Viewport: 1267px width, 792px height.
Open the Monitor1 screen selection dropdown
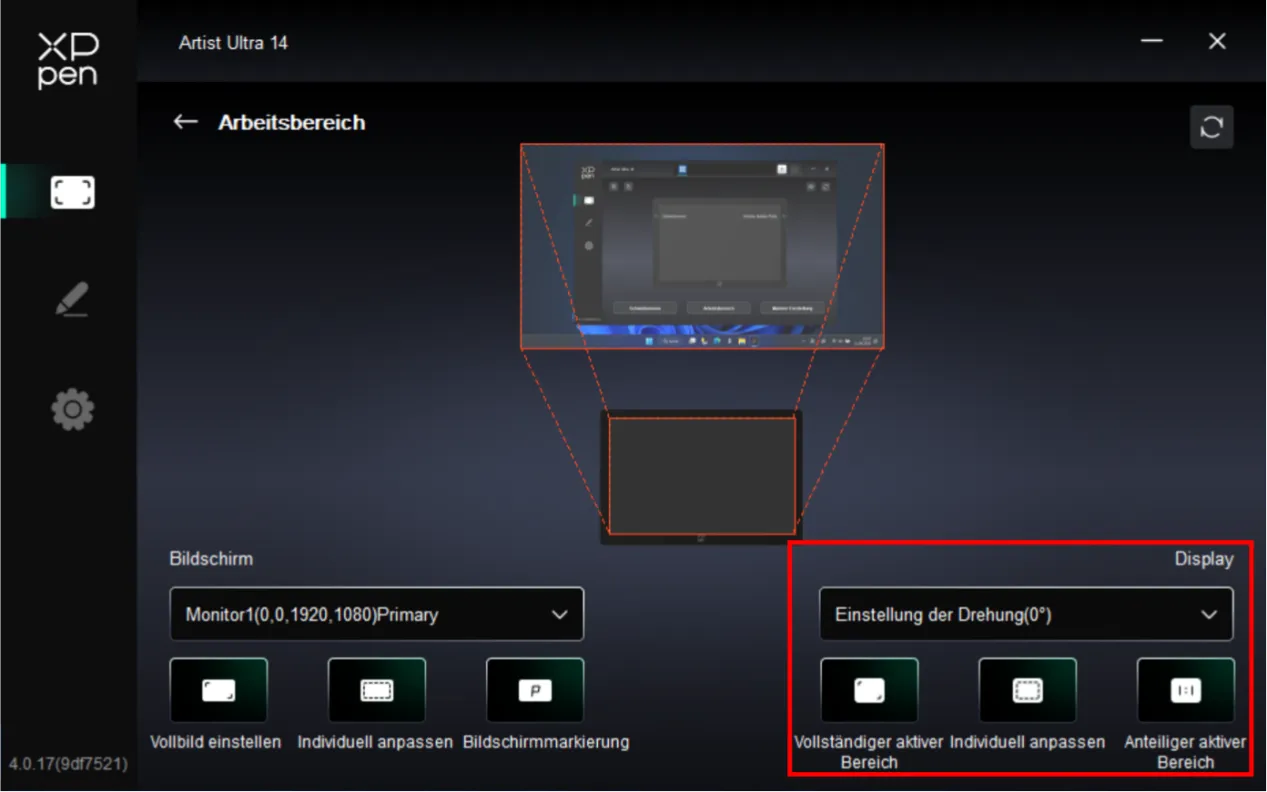click(377, 614)
